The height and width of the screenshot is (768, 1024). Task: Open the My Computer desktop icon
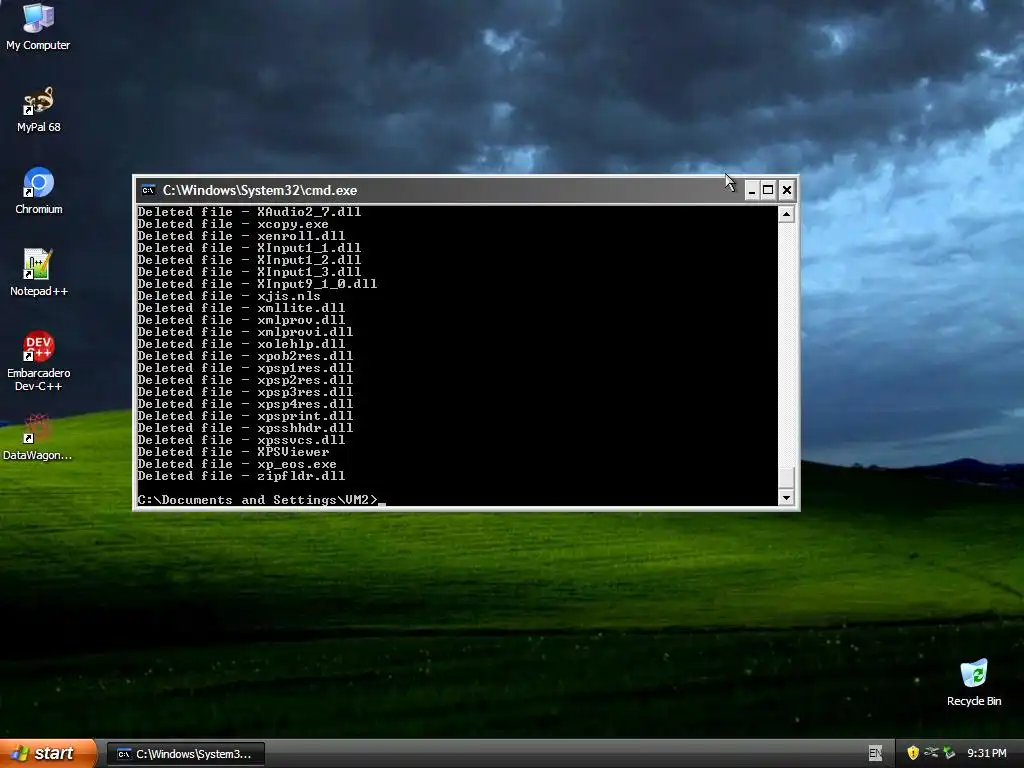tap(38, 26)
